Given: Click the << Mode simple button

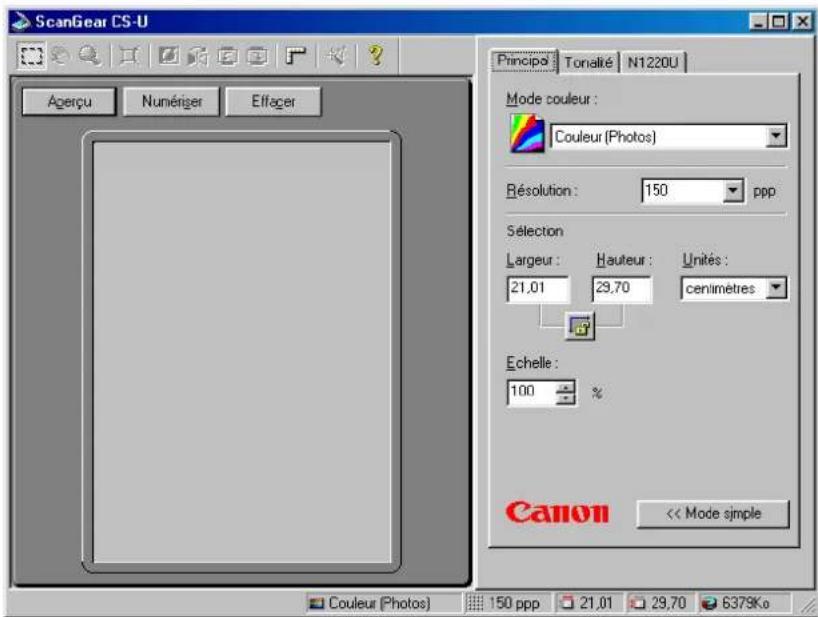Looking at the screenshot, I should tap(713, 514).
